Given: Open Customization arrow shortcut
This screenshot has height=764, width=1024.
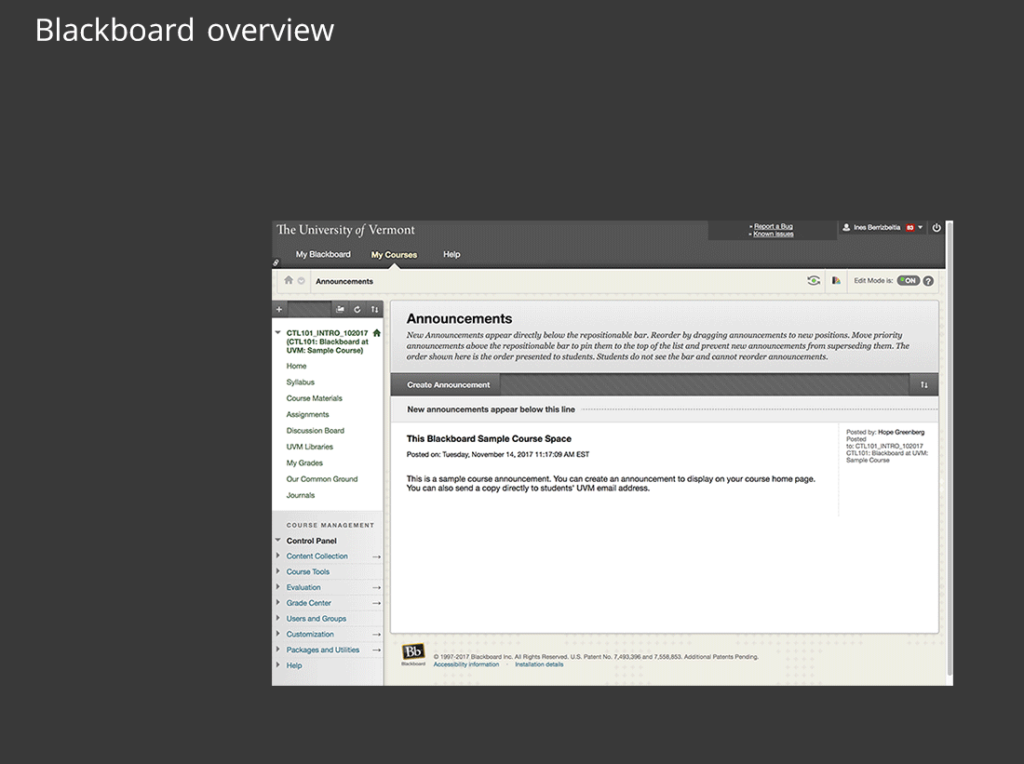Looking at the screenshot, I should 376,635.
